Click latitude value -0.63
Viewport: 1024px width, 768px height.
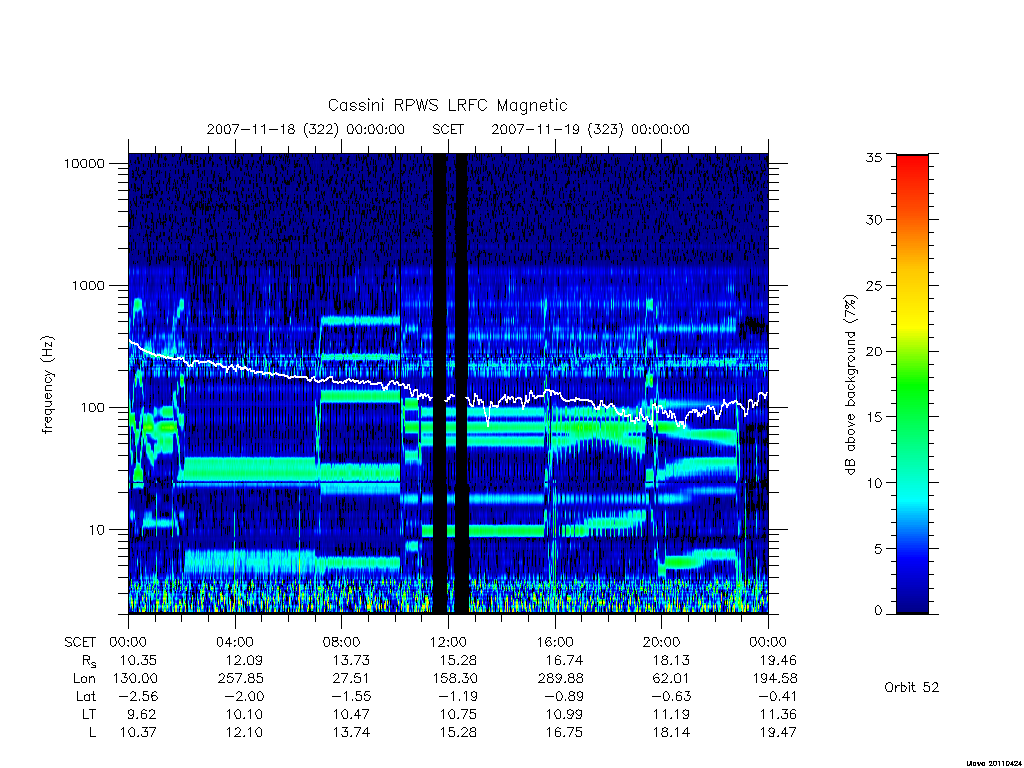pyautogui.click(x=671, y=696)
